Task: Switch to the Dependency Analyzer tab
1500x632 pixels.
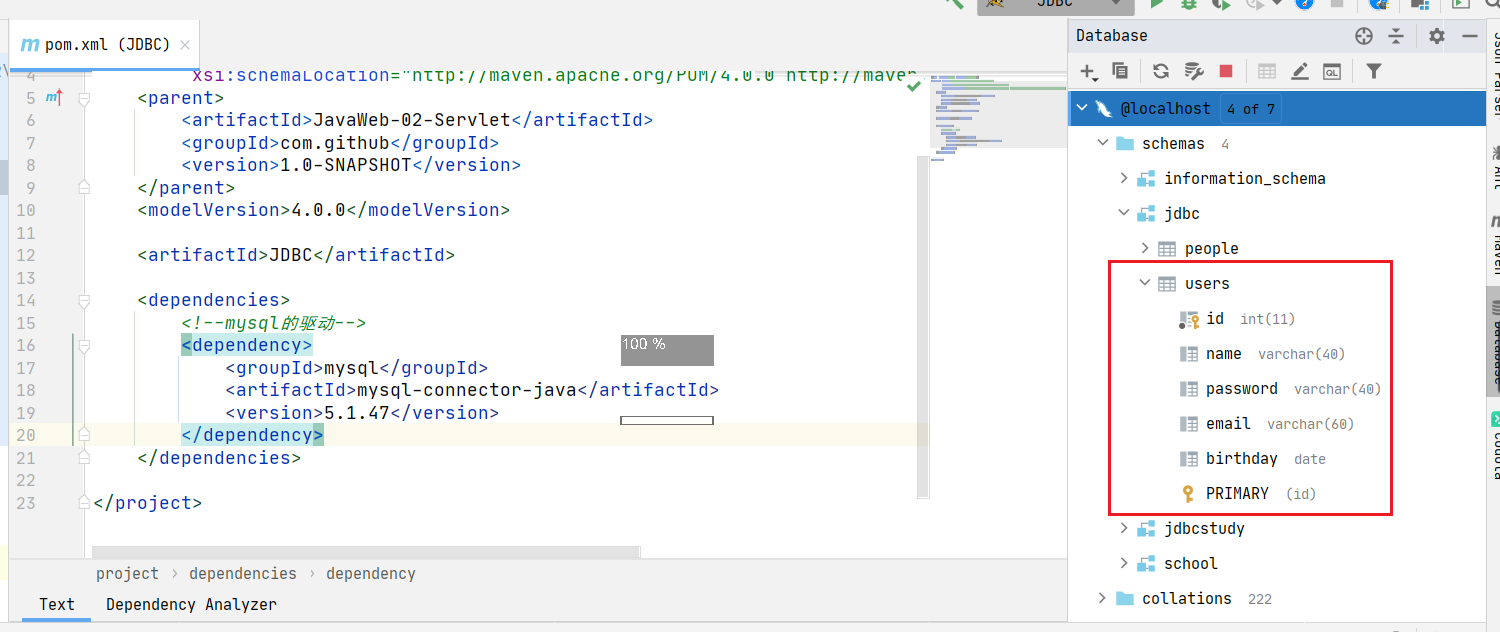Action: point(191,604)
